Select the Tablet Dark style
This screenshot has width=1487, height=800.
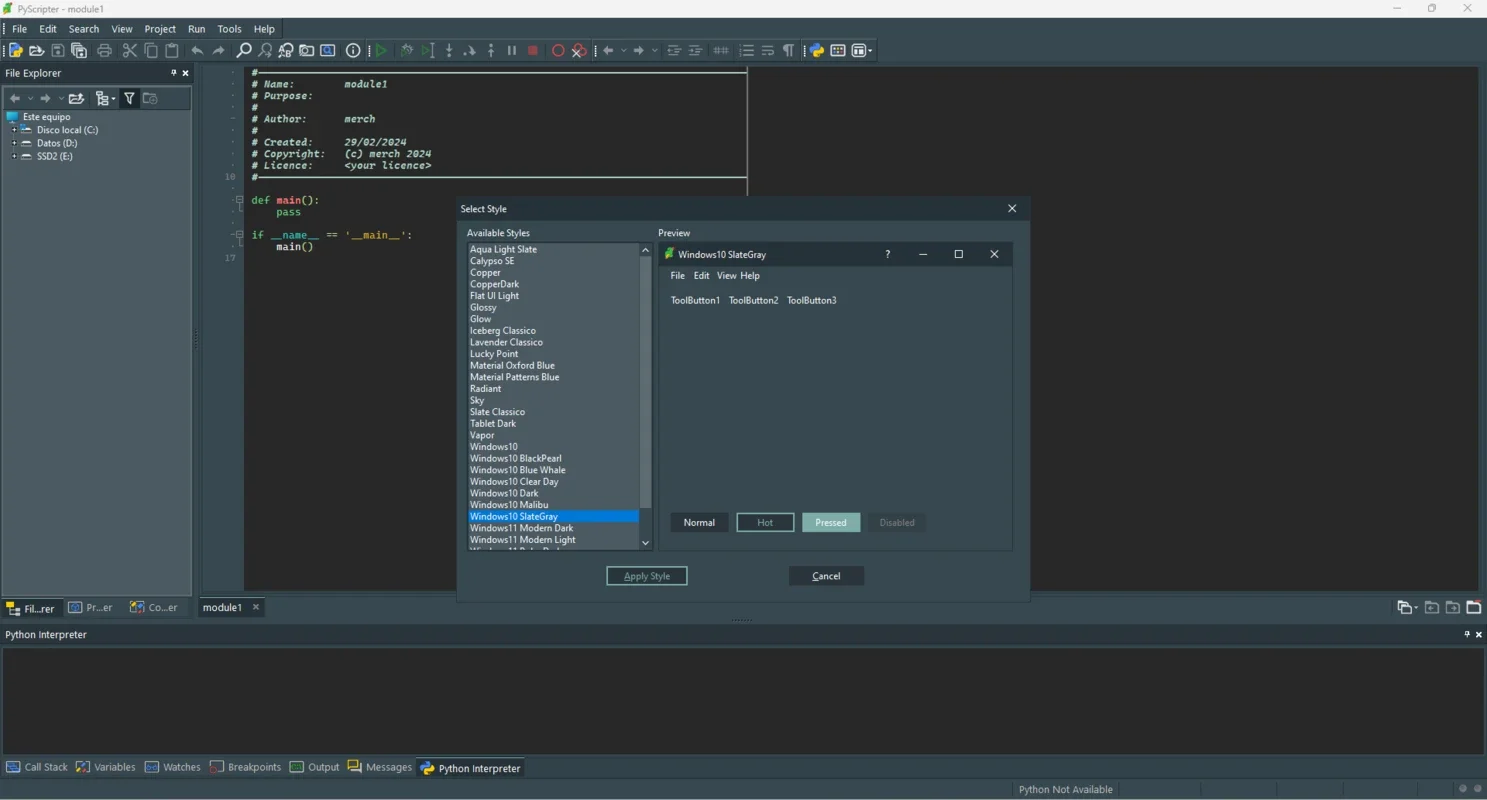tap(493, 423)
